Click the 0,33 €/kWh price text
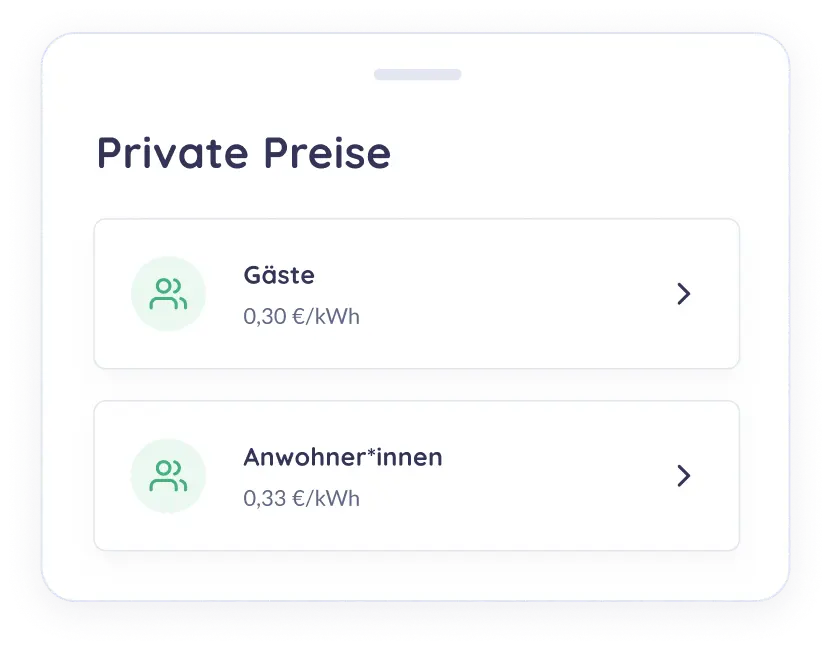This screenshot has width=831, height=651. tap(301, 498)
